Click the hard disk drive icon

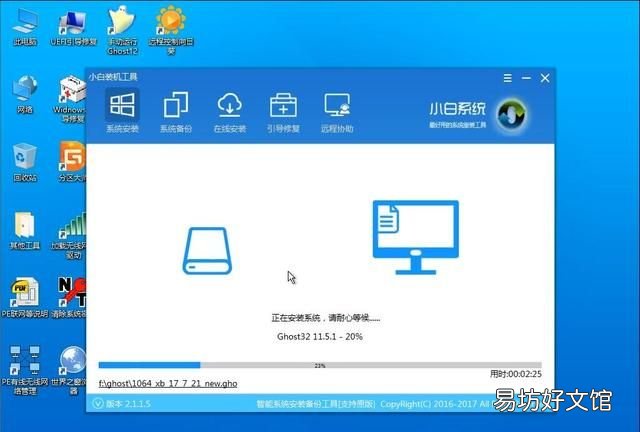(207, 251)
